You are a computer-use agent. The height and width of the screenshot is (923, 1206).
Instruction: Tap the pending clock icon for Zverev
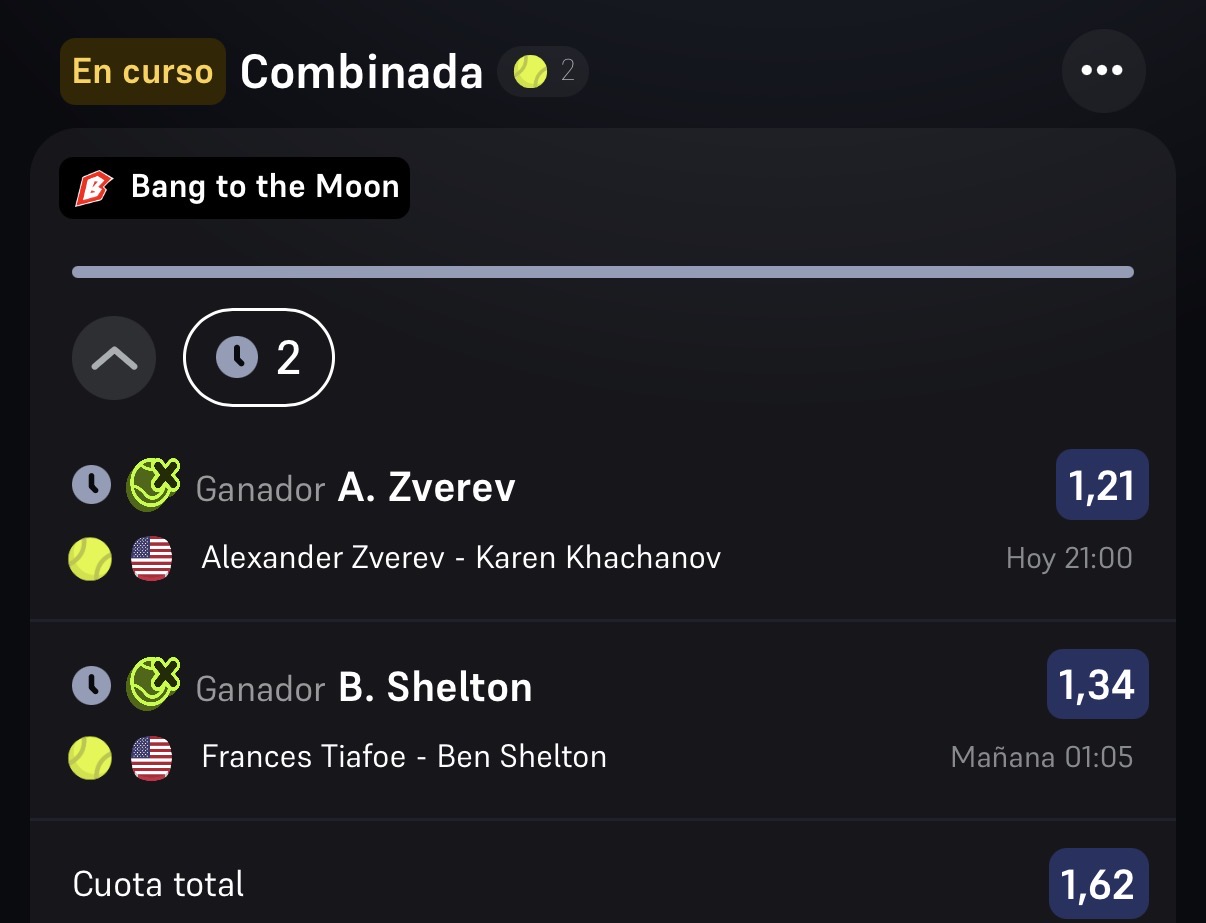pos(91,486)
